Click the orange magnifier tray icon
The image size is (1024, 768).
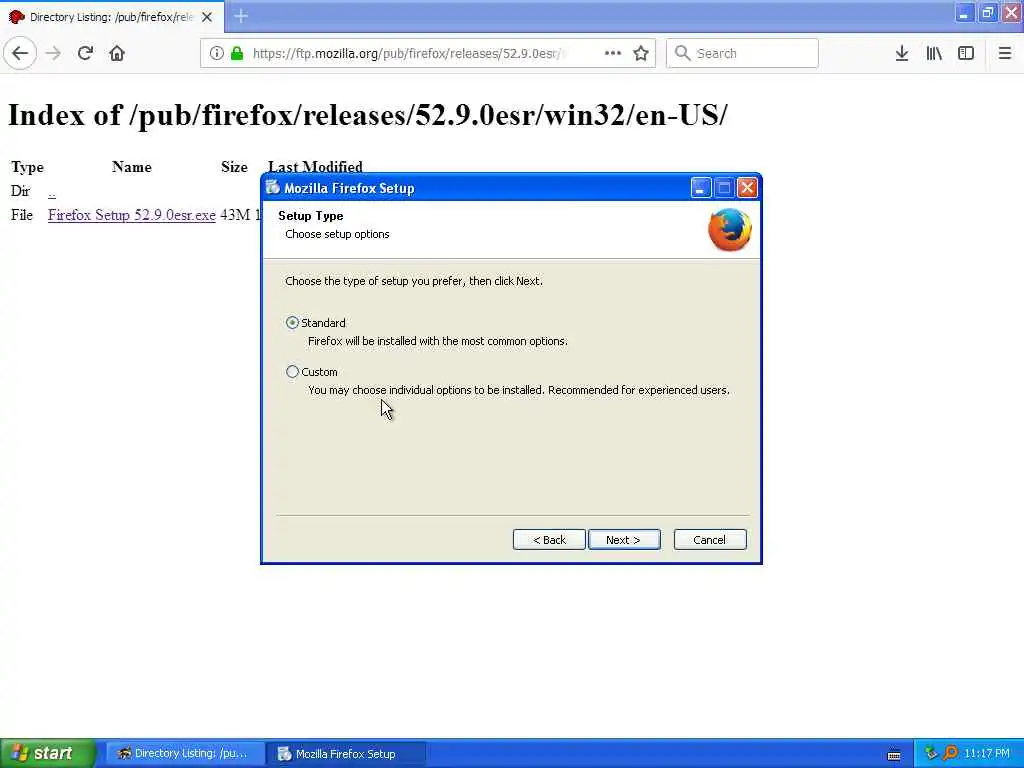[x=950, y=753]
